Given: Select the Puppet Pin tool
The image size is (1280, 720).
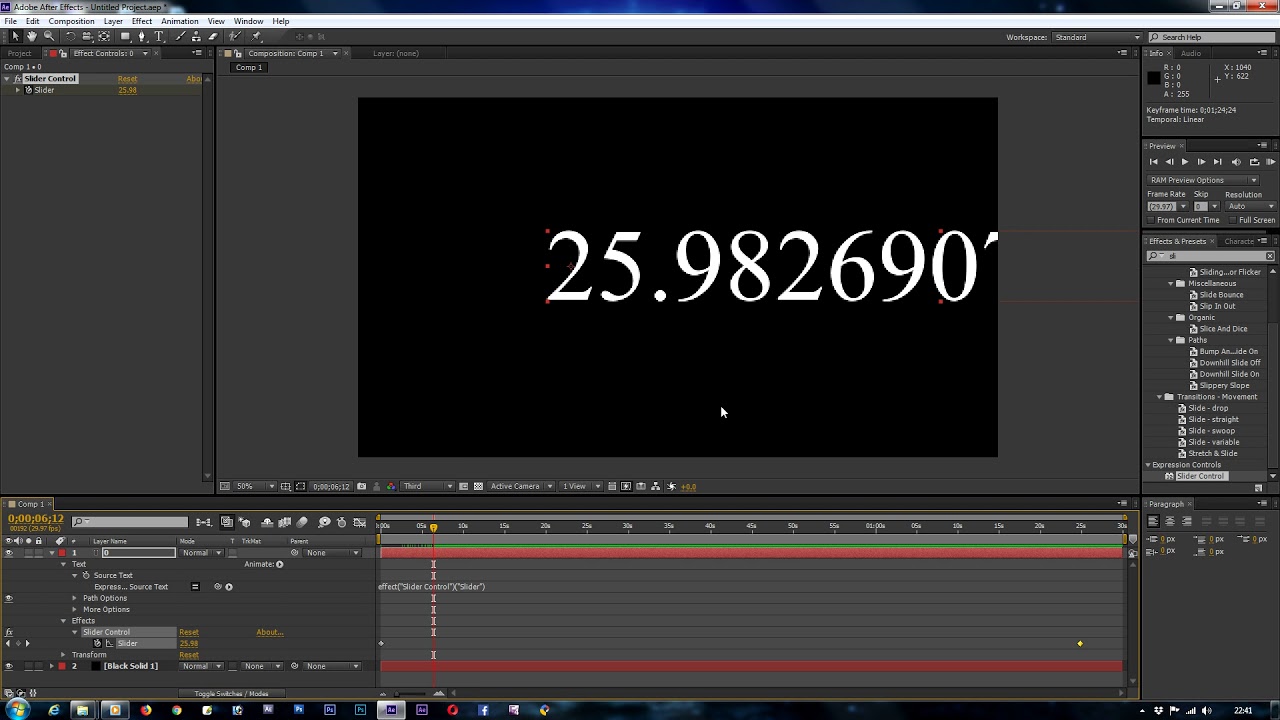Looking at the screenshot, I should pos(256,36).
